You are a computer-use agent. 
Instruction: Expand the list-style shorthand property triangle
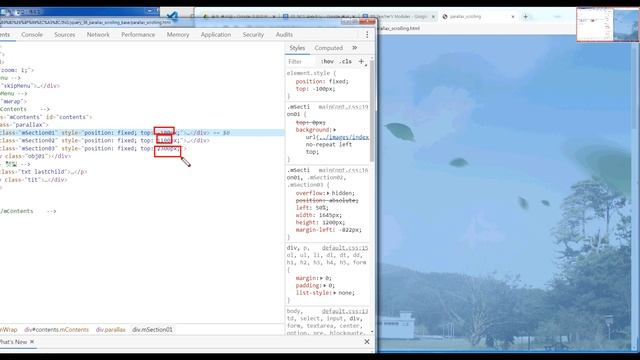click(335, 293)
